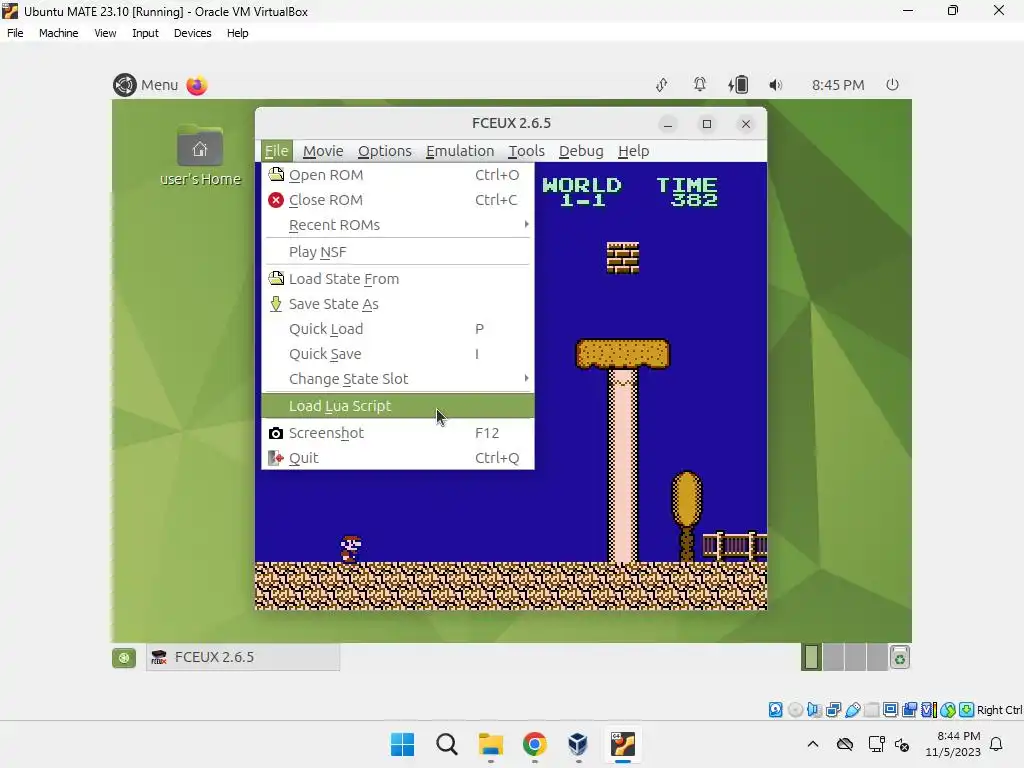Image resolution: width=1024 pixels, height=768 pixels.
Task: Show hidden Windows tray icons chevron
Action: [x=812, y=744]
